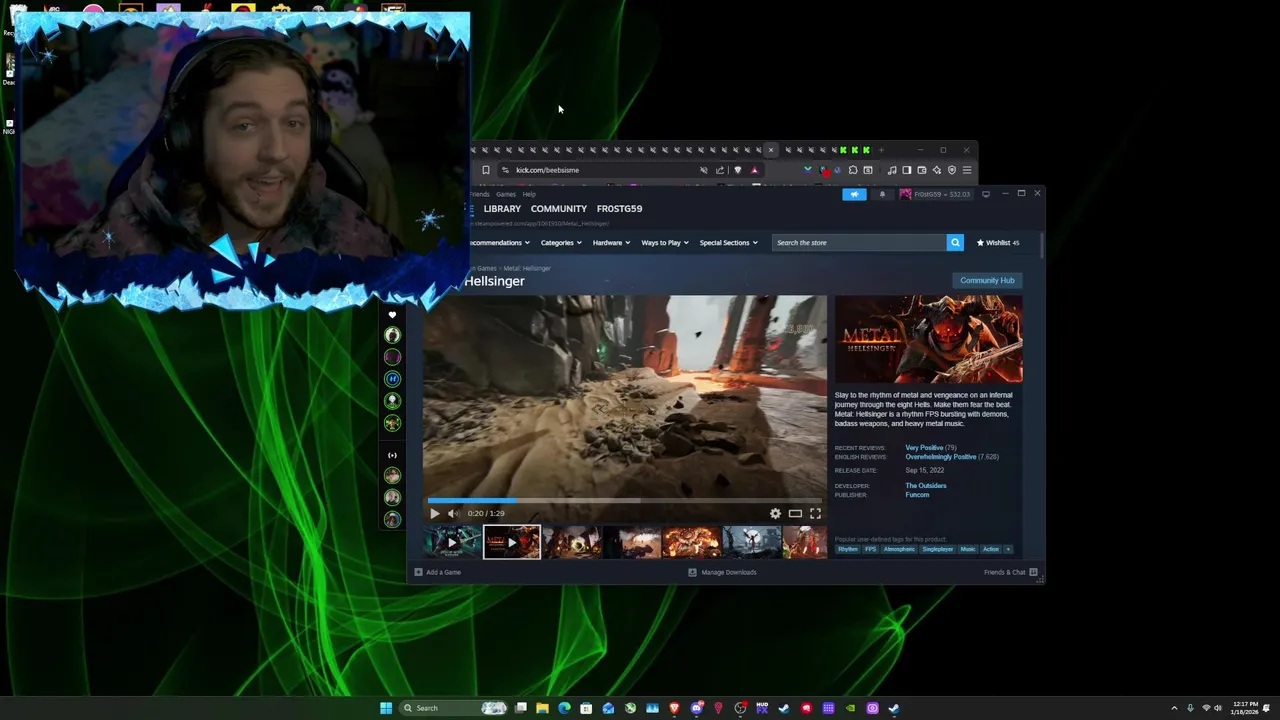
Task: Open Discord from the taskbar
Action: point(696,708)
